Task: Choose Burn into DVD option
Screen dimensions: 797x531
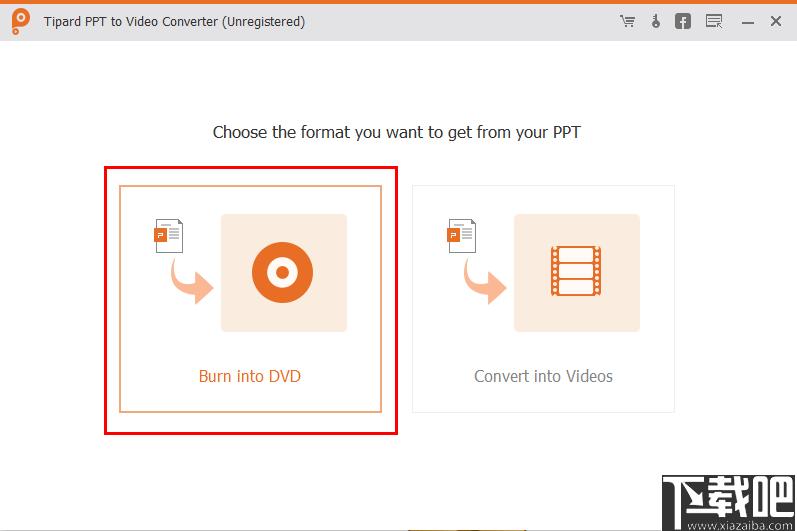Action: click(x=250, y=299)
